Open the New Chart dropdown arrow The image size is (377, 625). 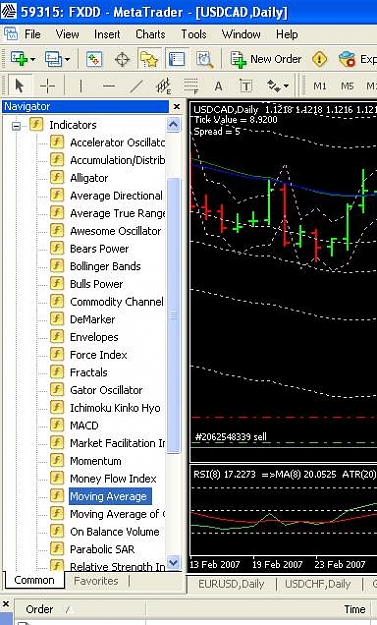pyautogui.click(x=33, y=59)
